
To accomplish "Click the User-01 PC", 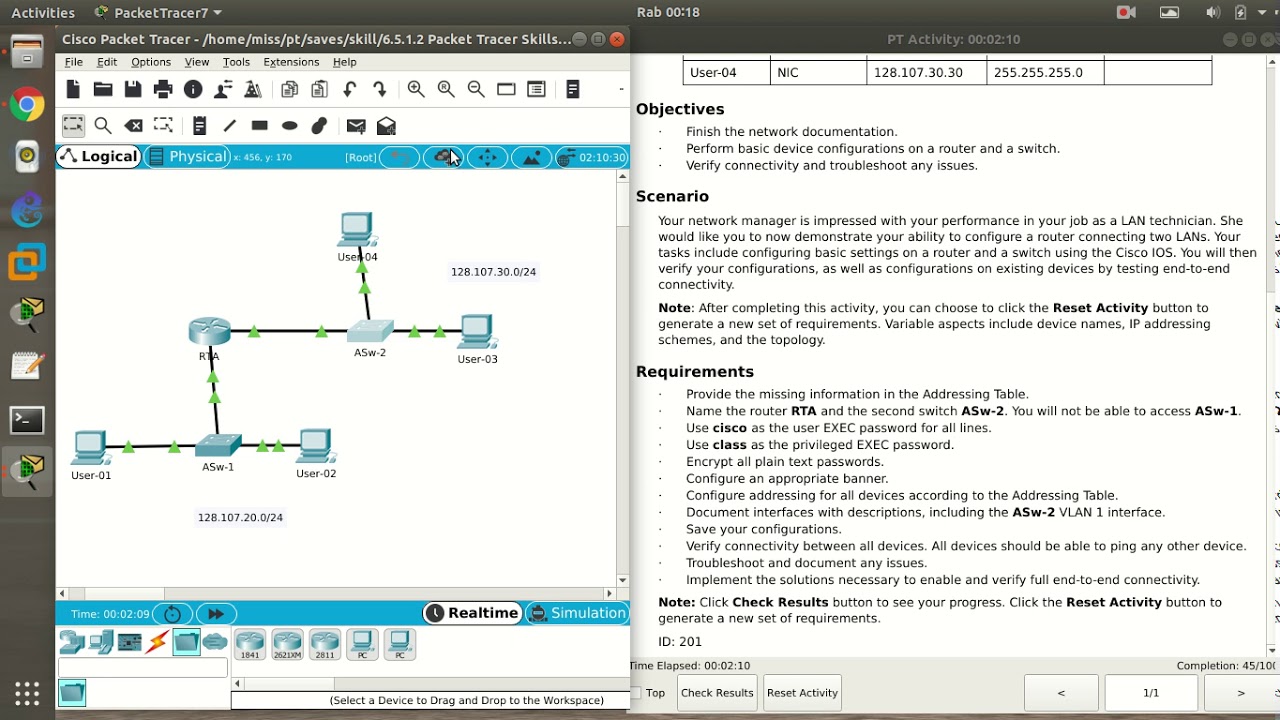I will coord(90,448).
